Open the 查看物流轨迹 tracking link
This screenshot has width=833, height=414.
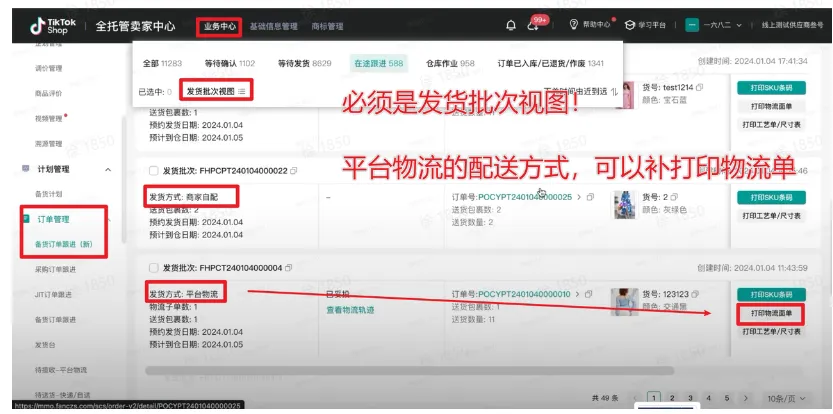point(350,309)
